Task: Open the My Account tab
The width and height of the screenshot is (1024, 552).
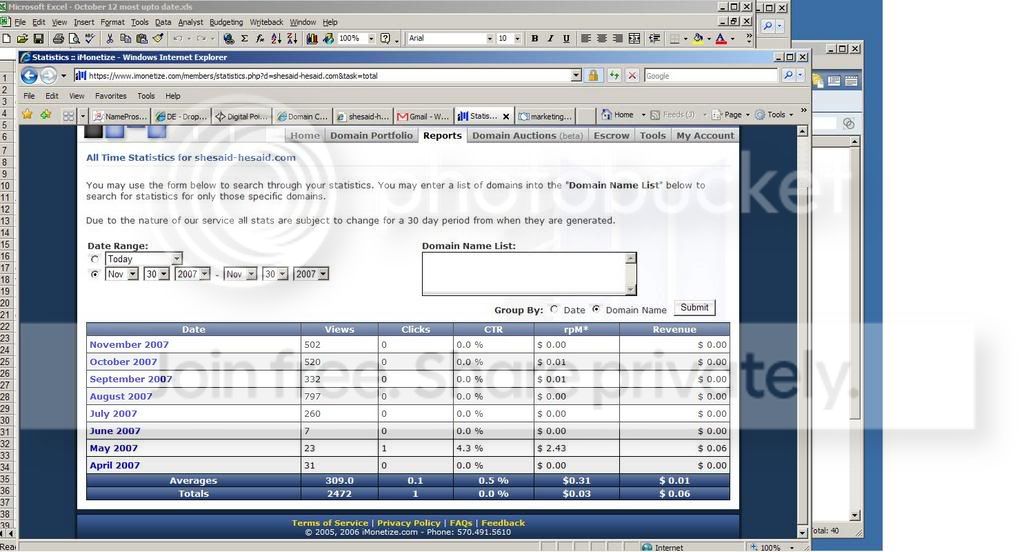Action: 705,136
